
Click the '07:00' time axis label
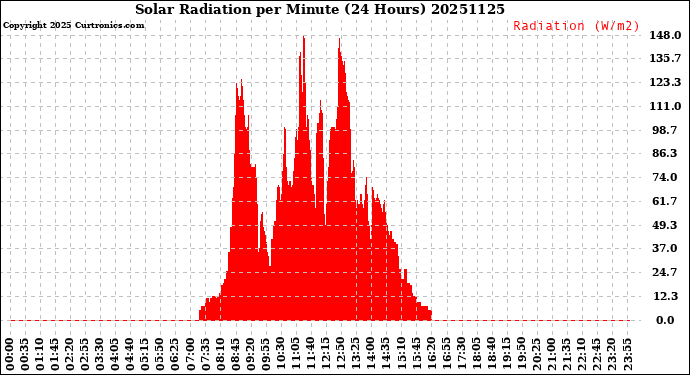[191, 355]
